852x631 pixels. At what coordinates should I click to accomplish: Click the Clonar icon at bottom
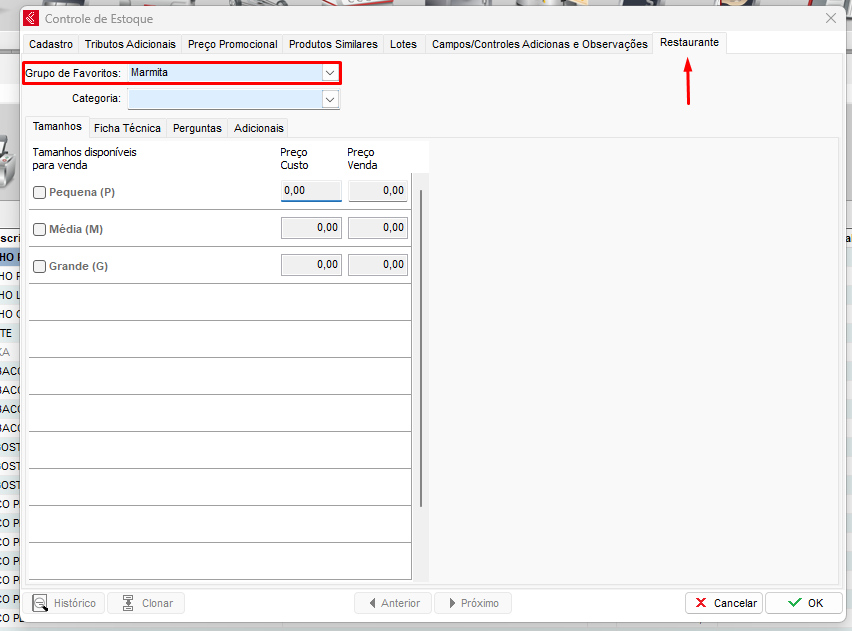pos(128,603)
